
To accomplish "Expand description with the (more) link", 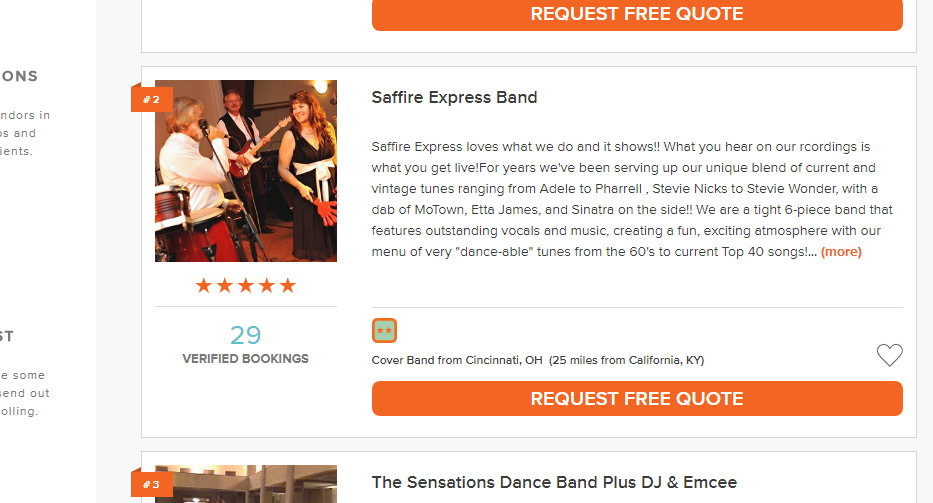I will pyautogui.click(x=841, y=252).
